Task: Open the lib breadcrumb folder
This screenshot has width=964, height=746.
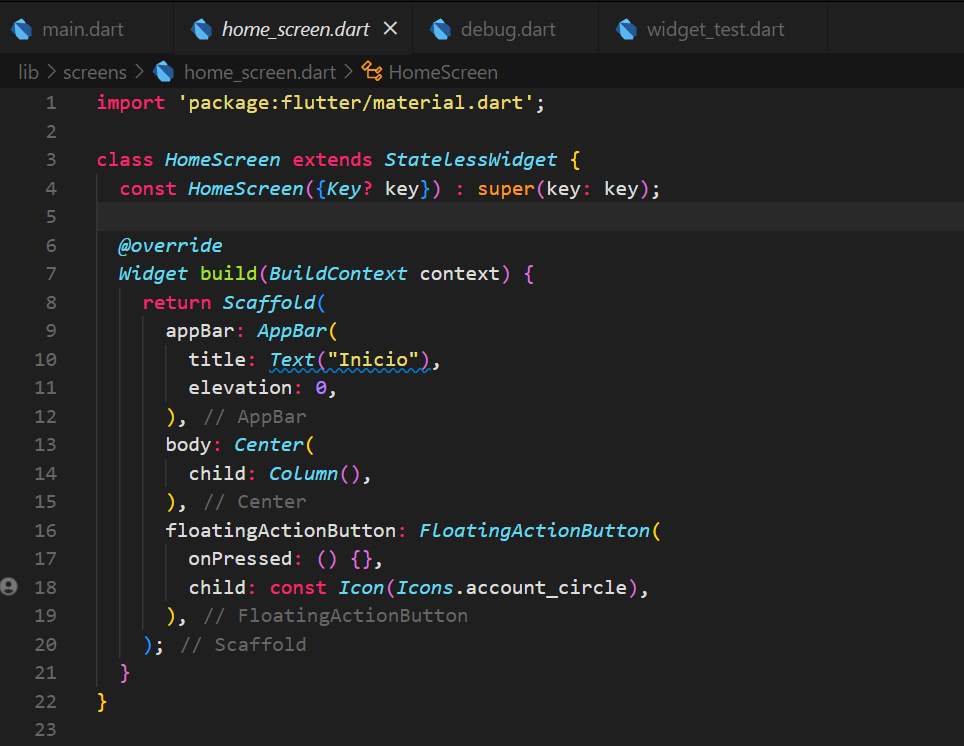Action: tap(28, 72)
